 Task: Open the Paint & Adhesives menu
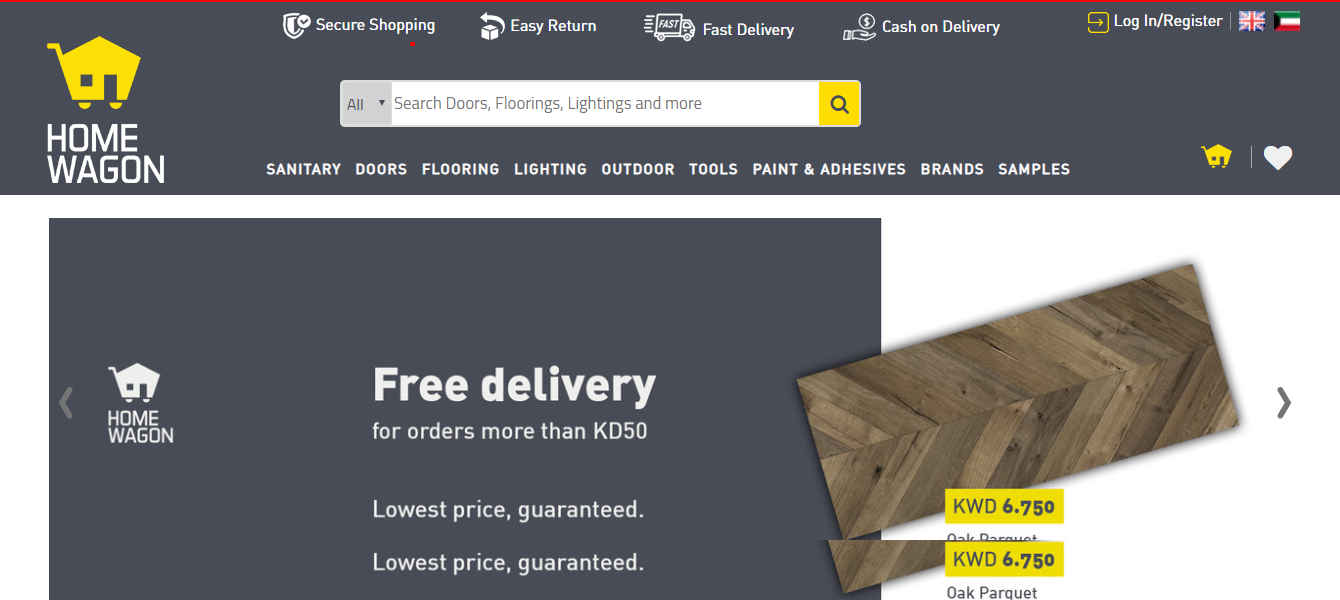pyautogui.click(x=829, y=169)
